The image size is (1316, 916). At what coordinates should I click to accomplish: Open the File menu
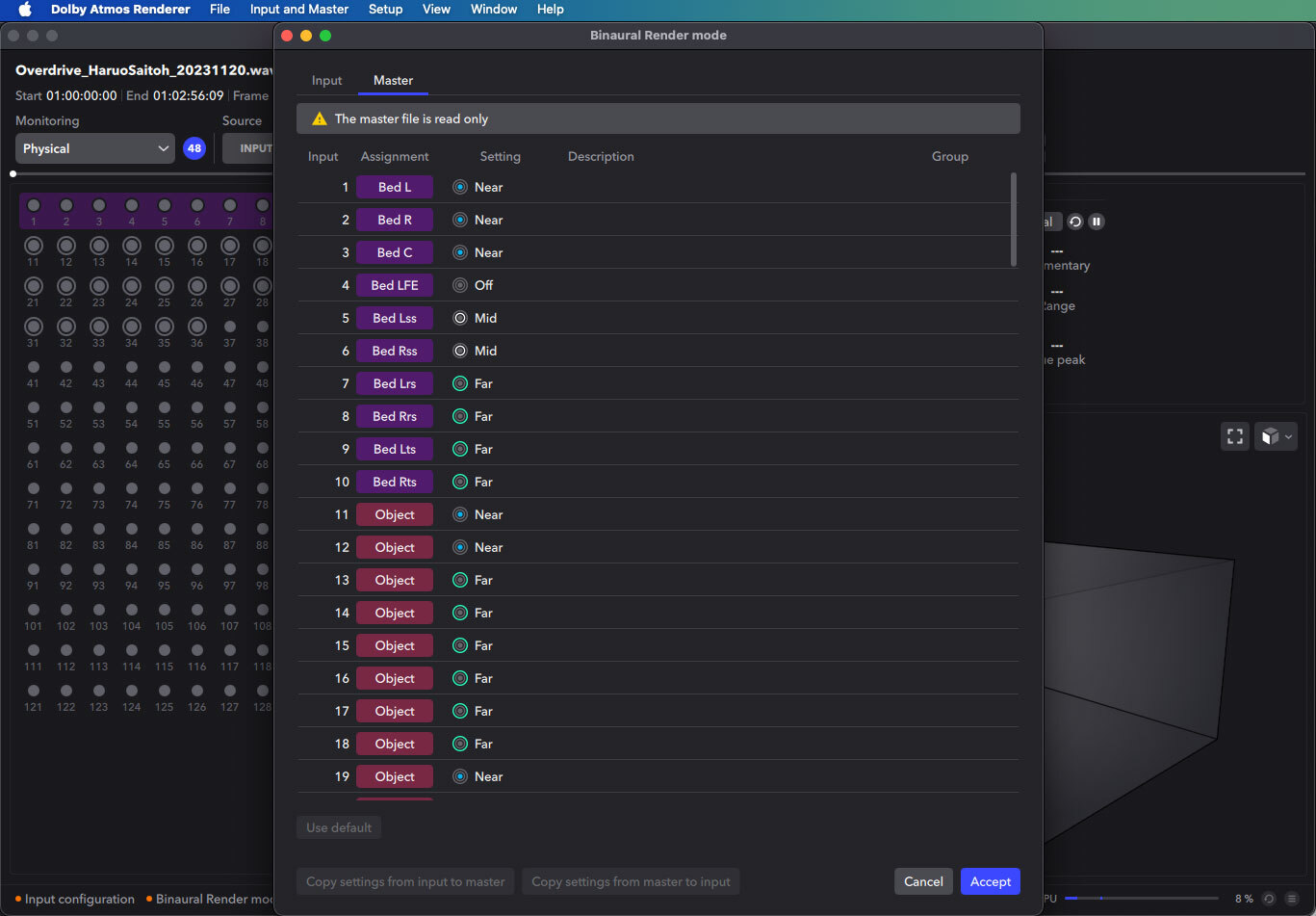click(219, 9)
